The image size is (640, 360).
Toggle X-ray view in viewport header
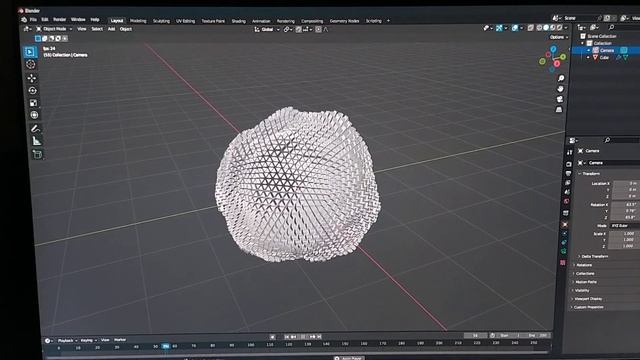coord(531,28)
